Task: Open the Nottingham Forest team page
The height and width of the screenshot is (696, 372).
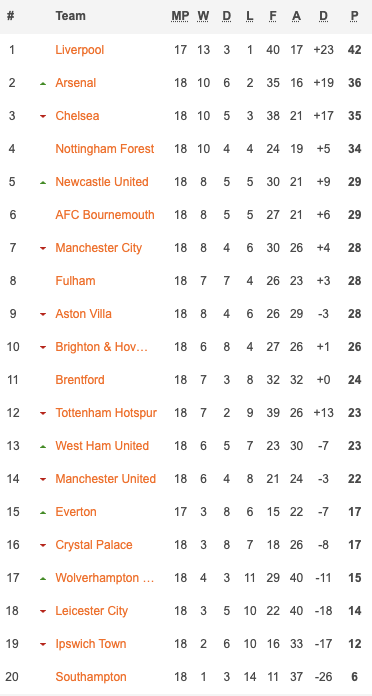Action: (x=105, y=149)
